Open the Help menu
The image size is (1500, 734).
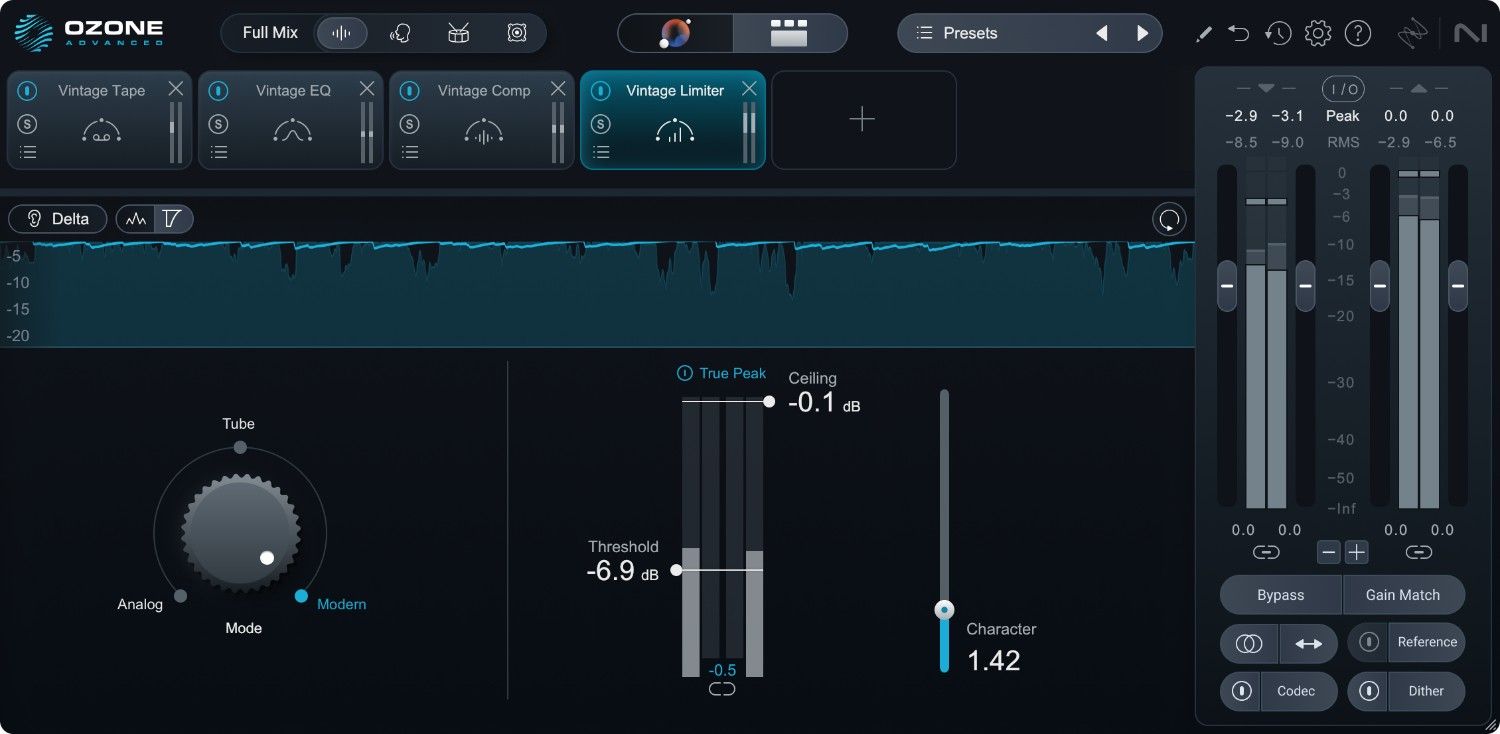coord(1358,32)
